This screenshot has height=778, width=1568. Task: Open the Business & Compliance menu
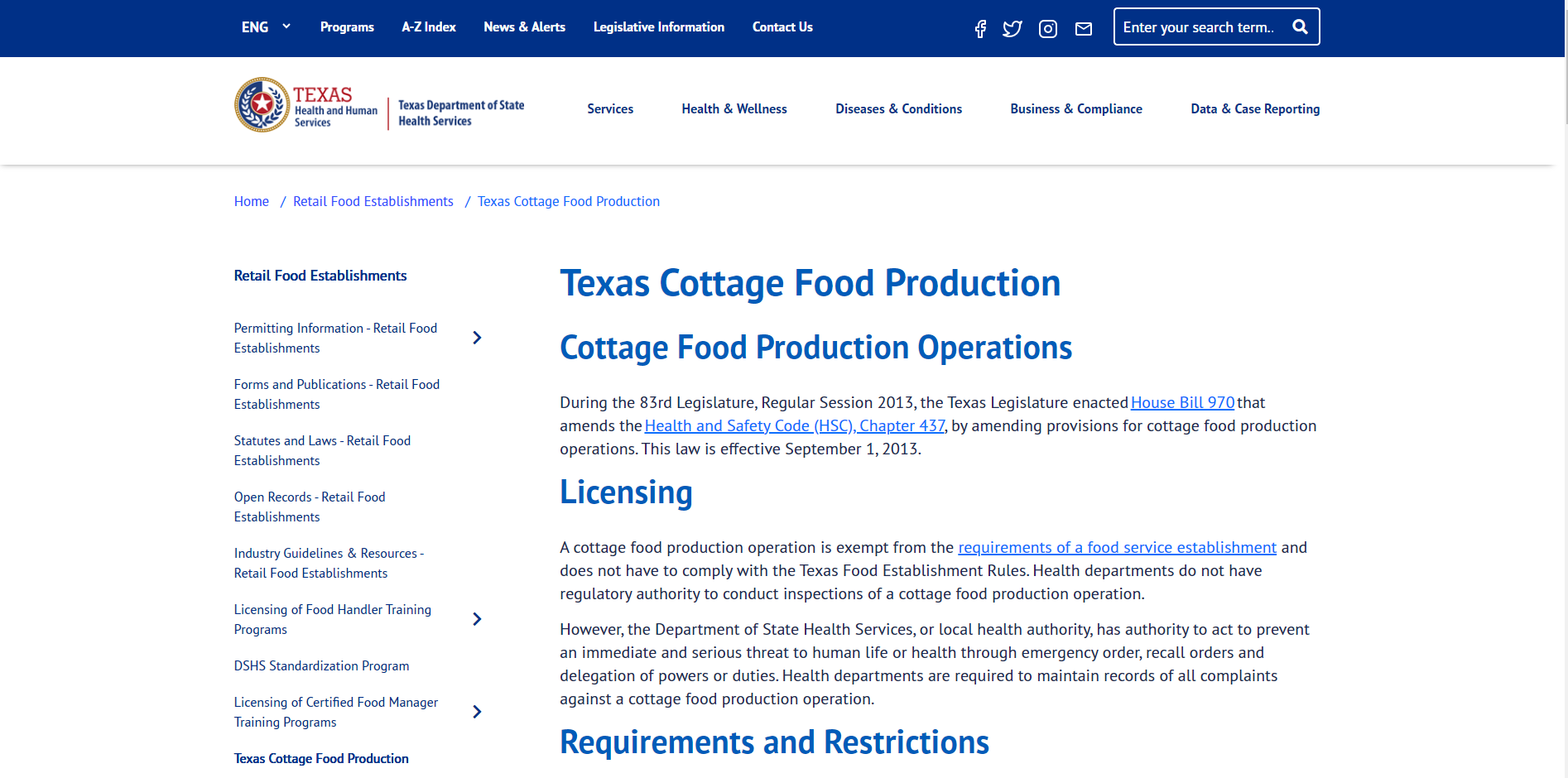pos(1075,108)
